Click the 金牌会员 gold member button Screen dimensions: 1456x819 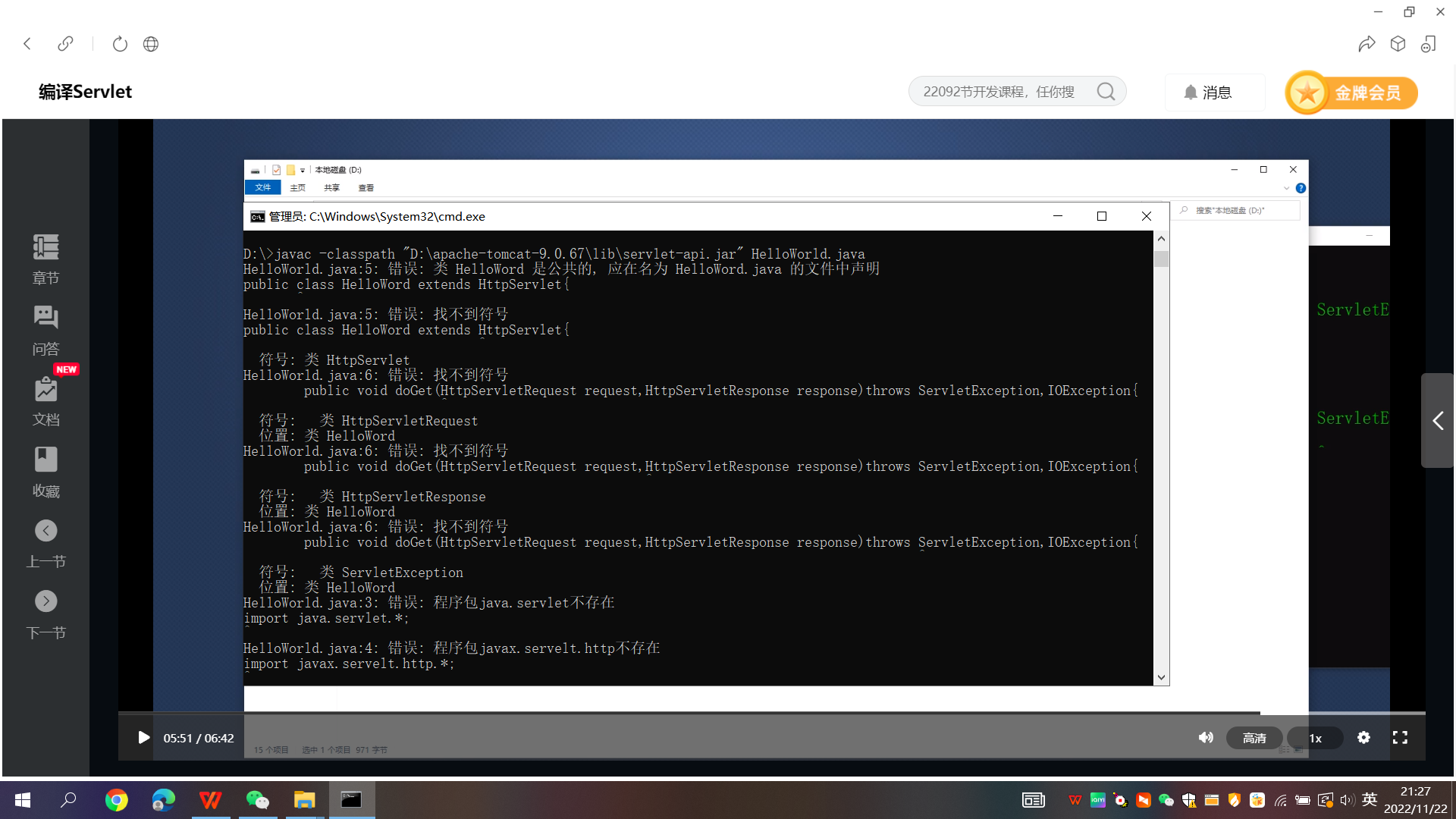tap(1351, 93)
